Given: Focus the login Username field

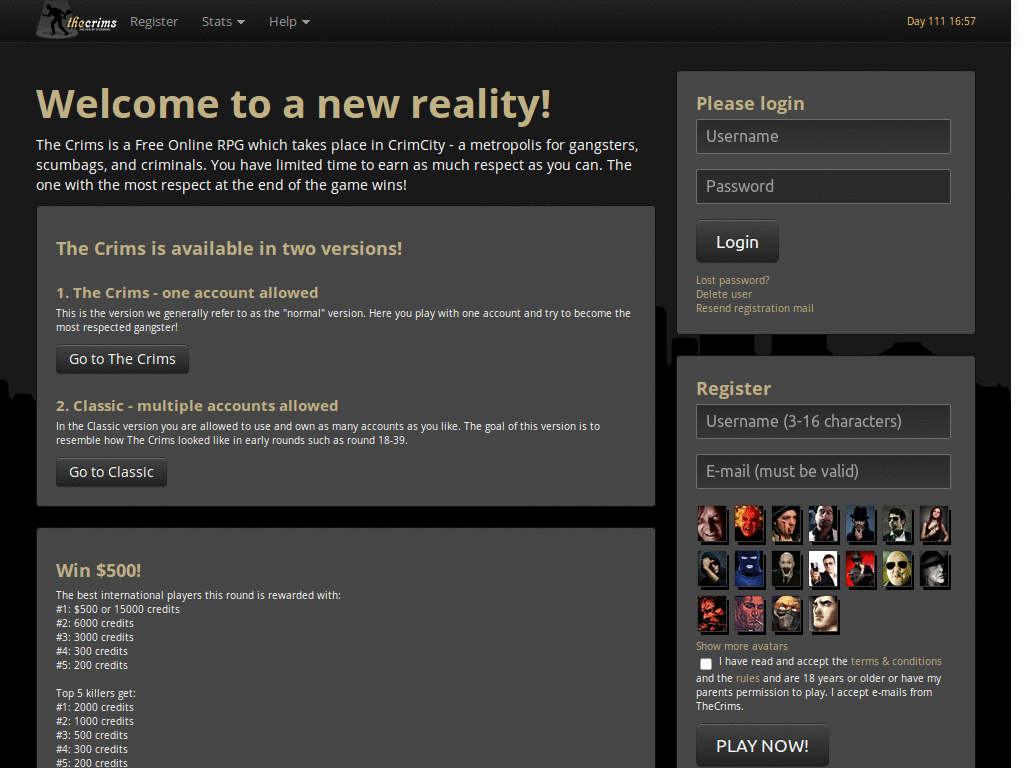Looking at the screenshot, I should (x=823, y=136).
